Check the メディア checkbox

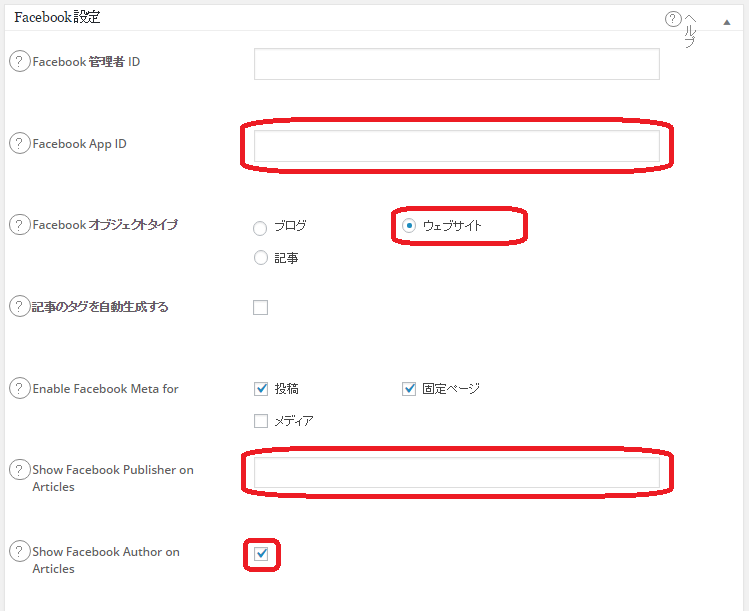pyautogui.click(x=261, y=421)
